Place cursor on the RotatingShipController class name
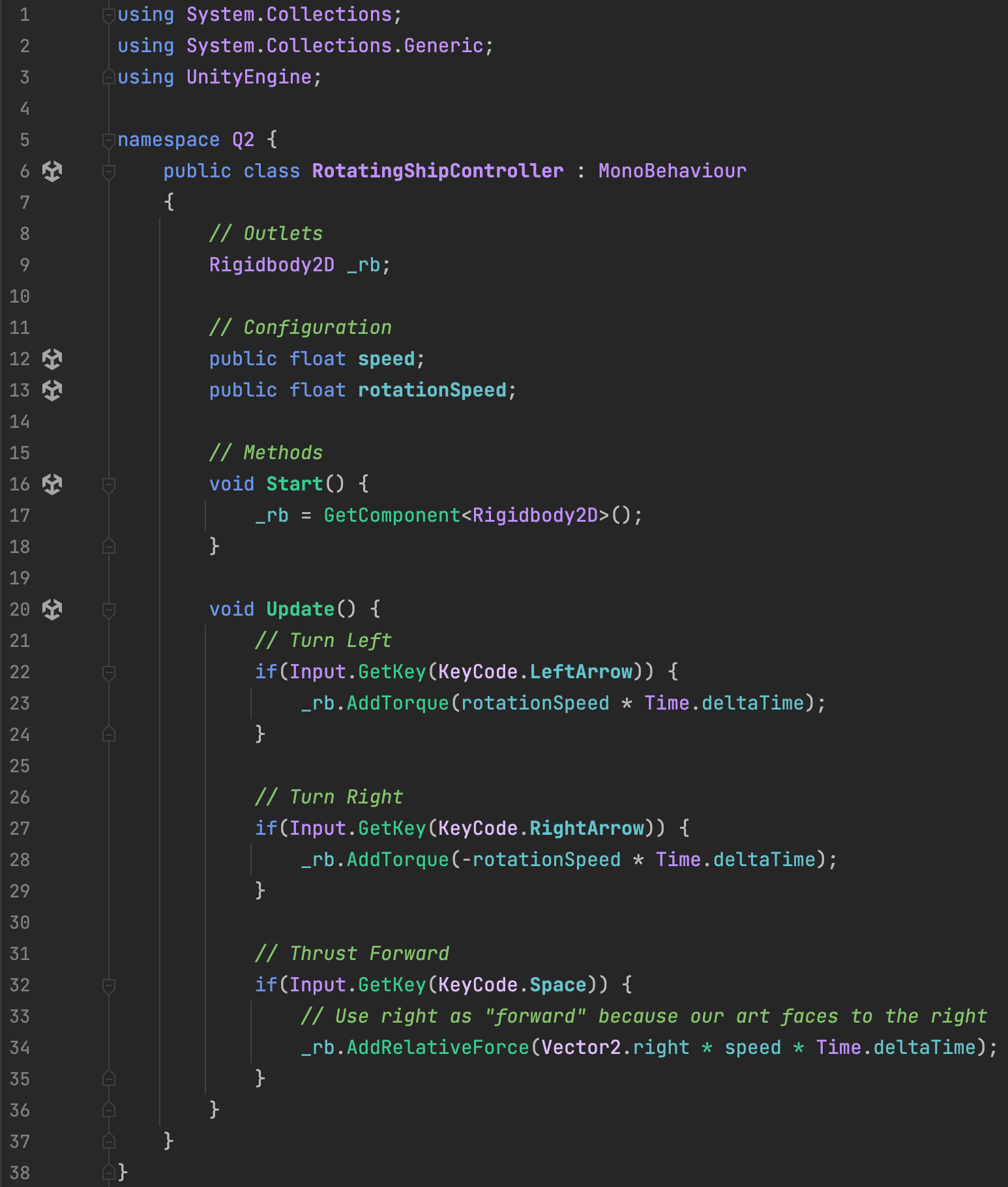The image size is (1008, 1187). (437, 171)
